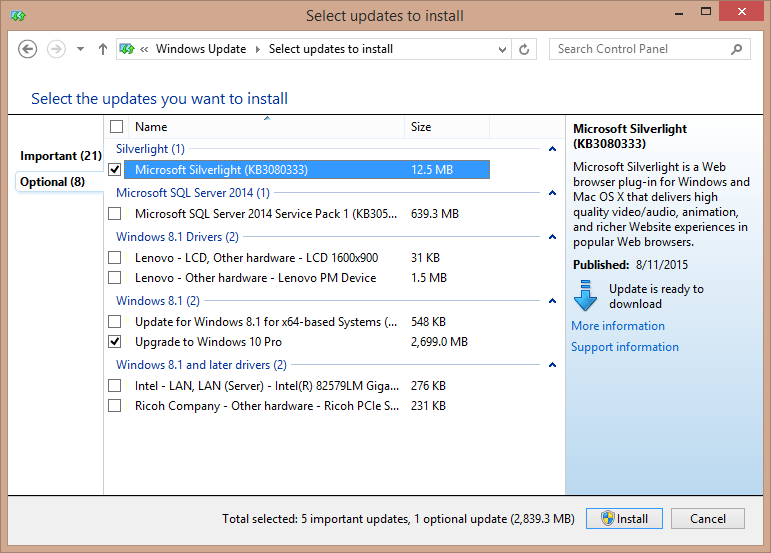The image size is (771, 553).
Task: Focus the Search Control Panel field
Action: point(650,49)
